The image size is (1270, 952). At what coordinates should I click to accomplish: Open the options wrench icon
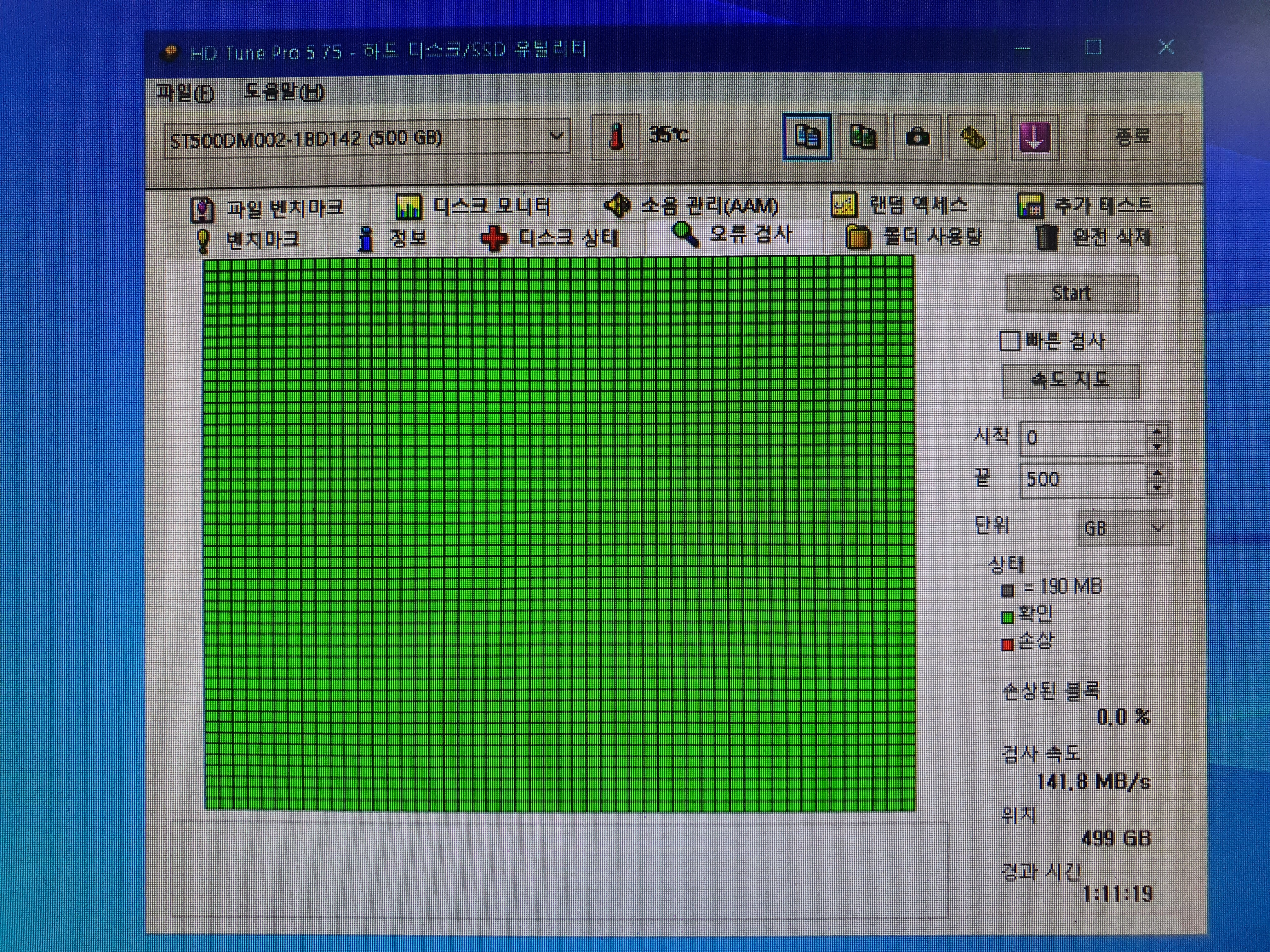click(973, 138)
